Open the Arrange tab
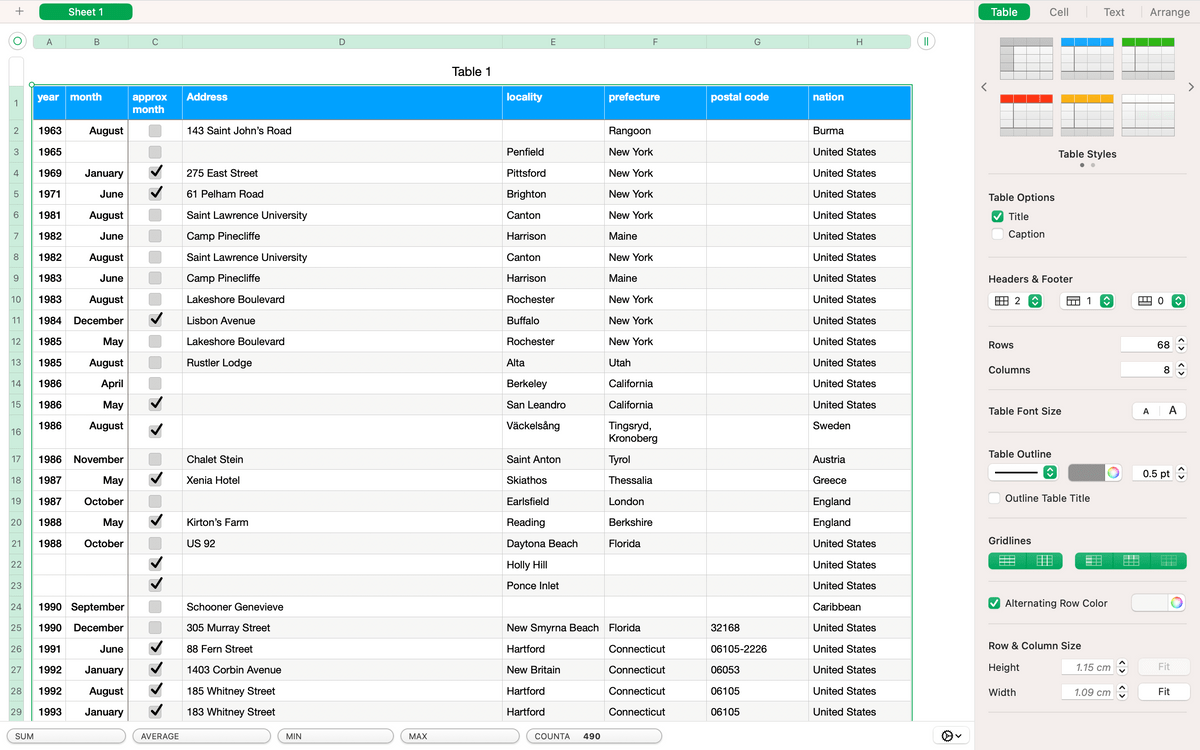The image size is (1200, 750). pos(1169,12)
